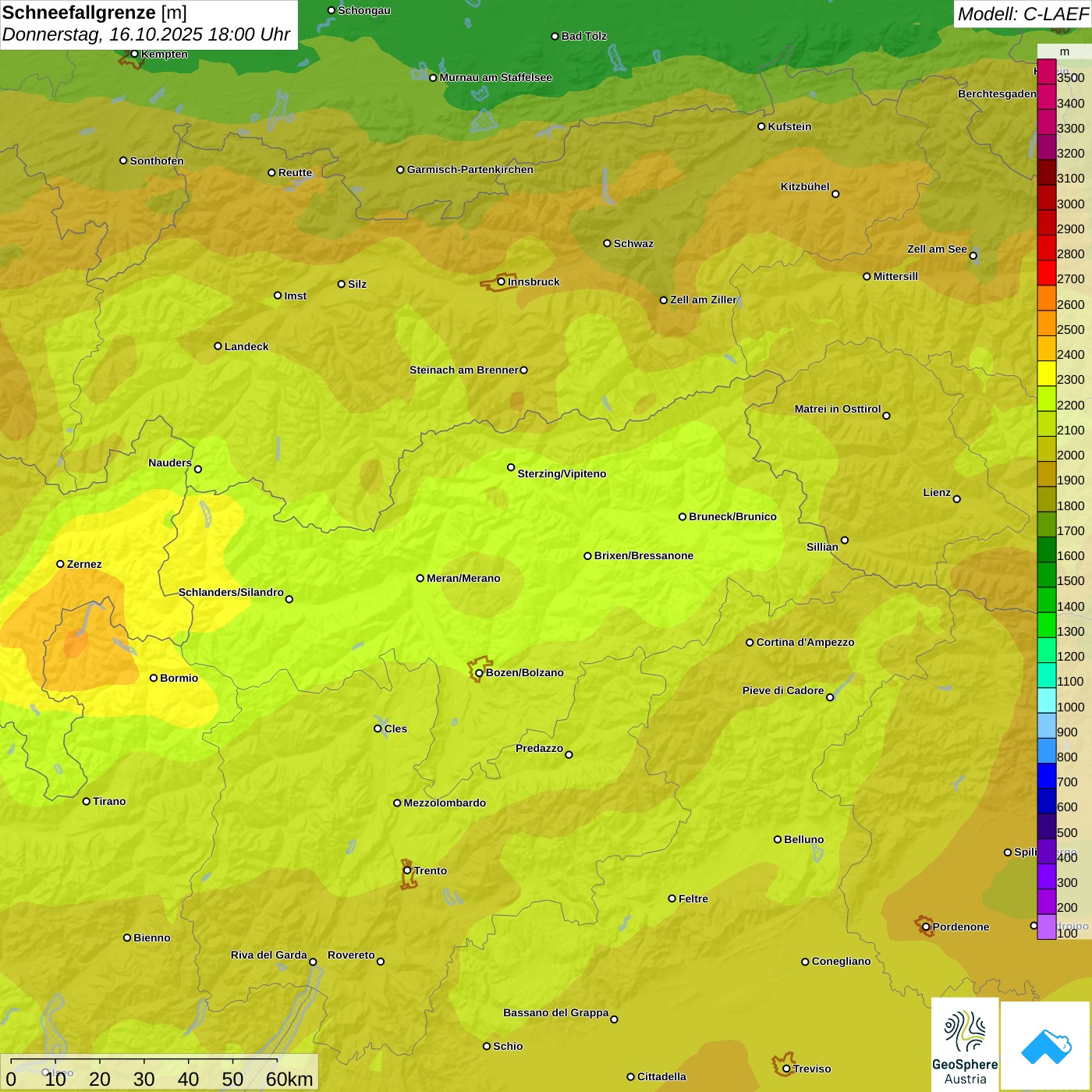This screenshot has height=1092, width=1092.
Task: Click the Kitzbühel marker dot
Action: pyautogui.click(x=835, y=194)
